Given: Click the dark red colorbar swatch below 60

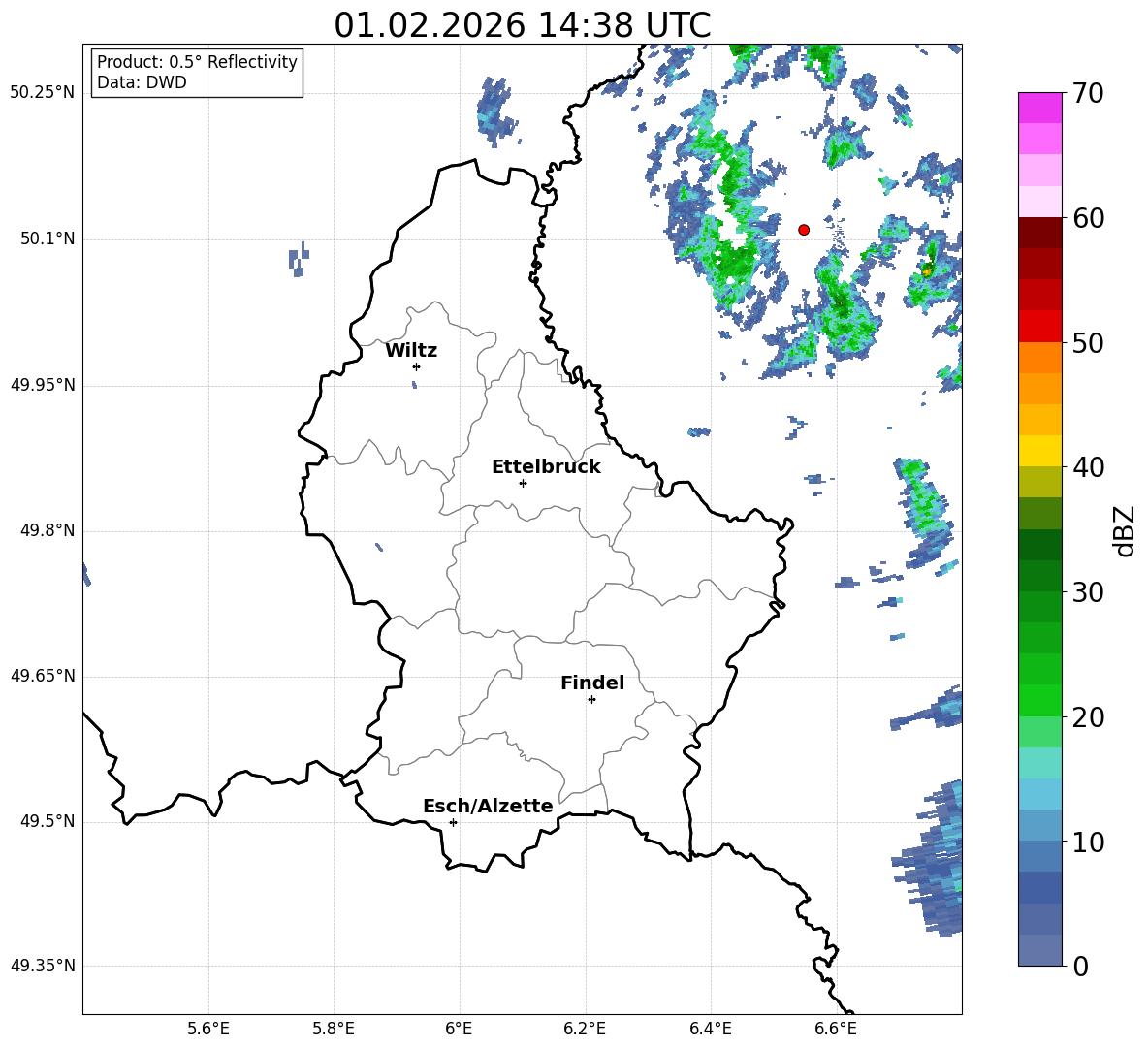Looking at the screenshot, I should point(1039,233).
